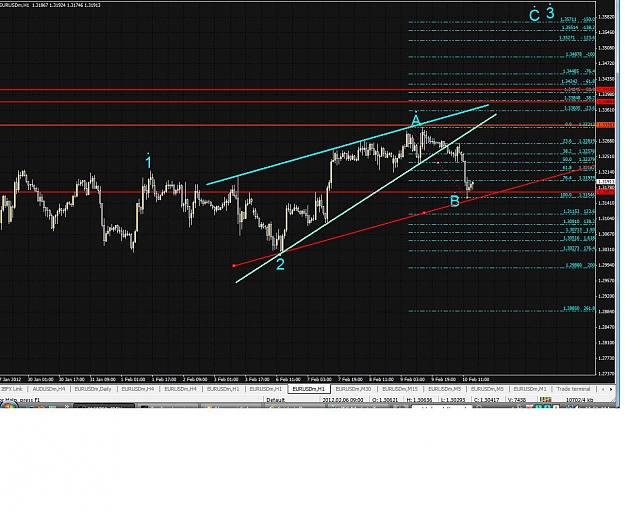This screenshot has height=513, width=625.
Task: Click the C: 1.30417 close price value
Action: (x=487, y=400)
